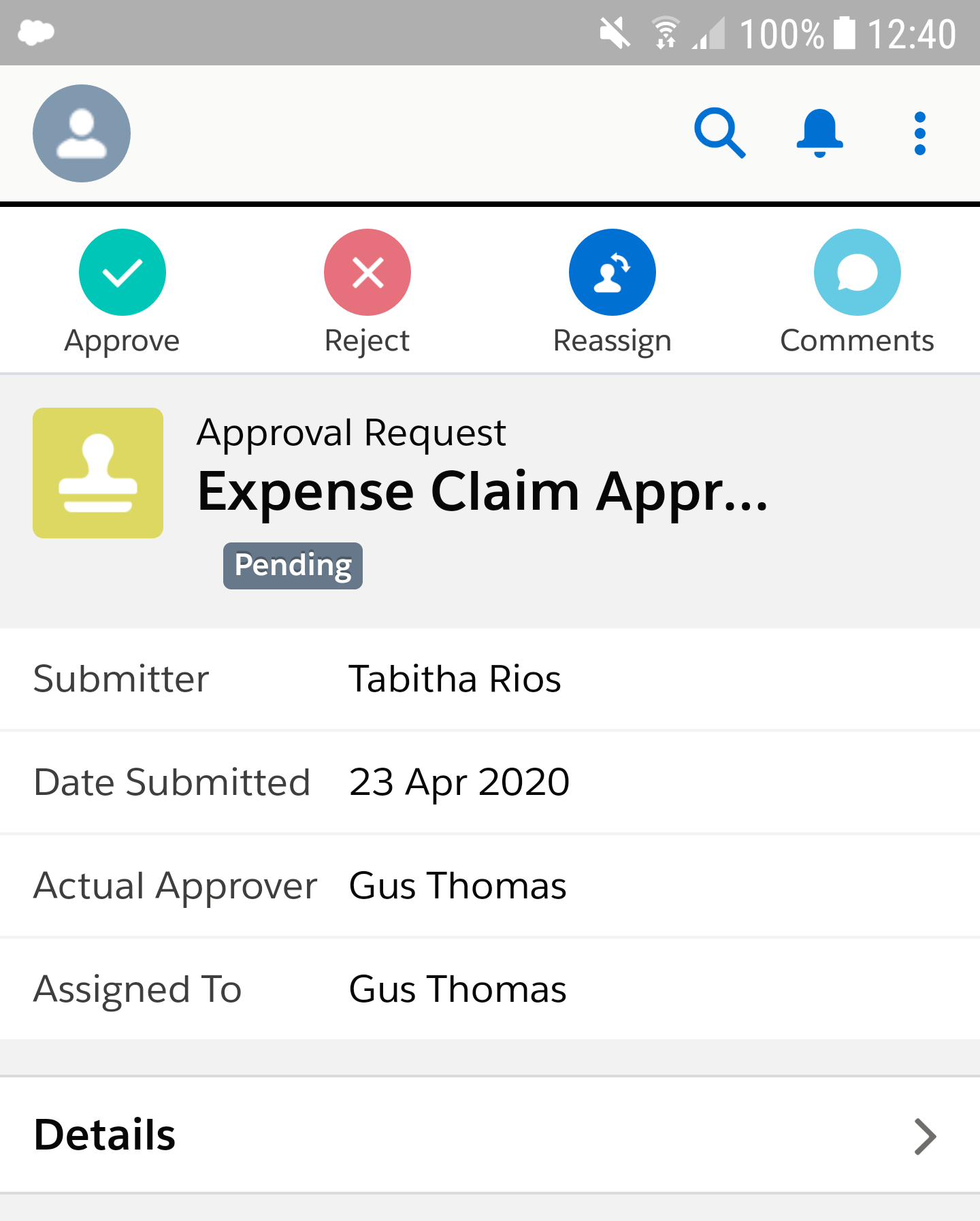Viewport: 980px width, 1221px height.
Task: Tap the Assigned To row
Action: click(x=457, y=989)
